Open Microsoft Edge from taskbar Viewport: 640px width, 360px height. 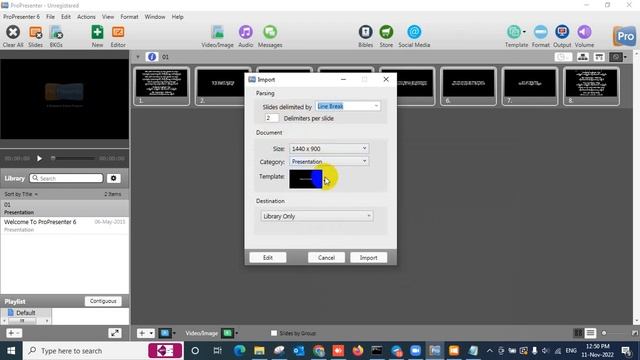240,351
